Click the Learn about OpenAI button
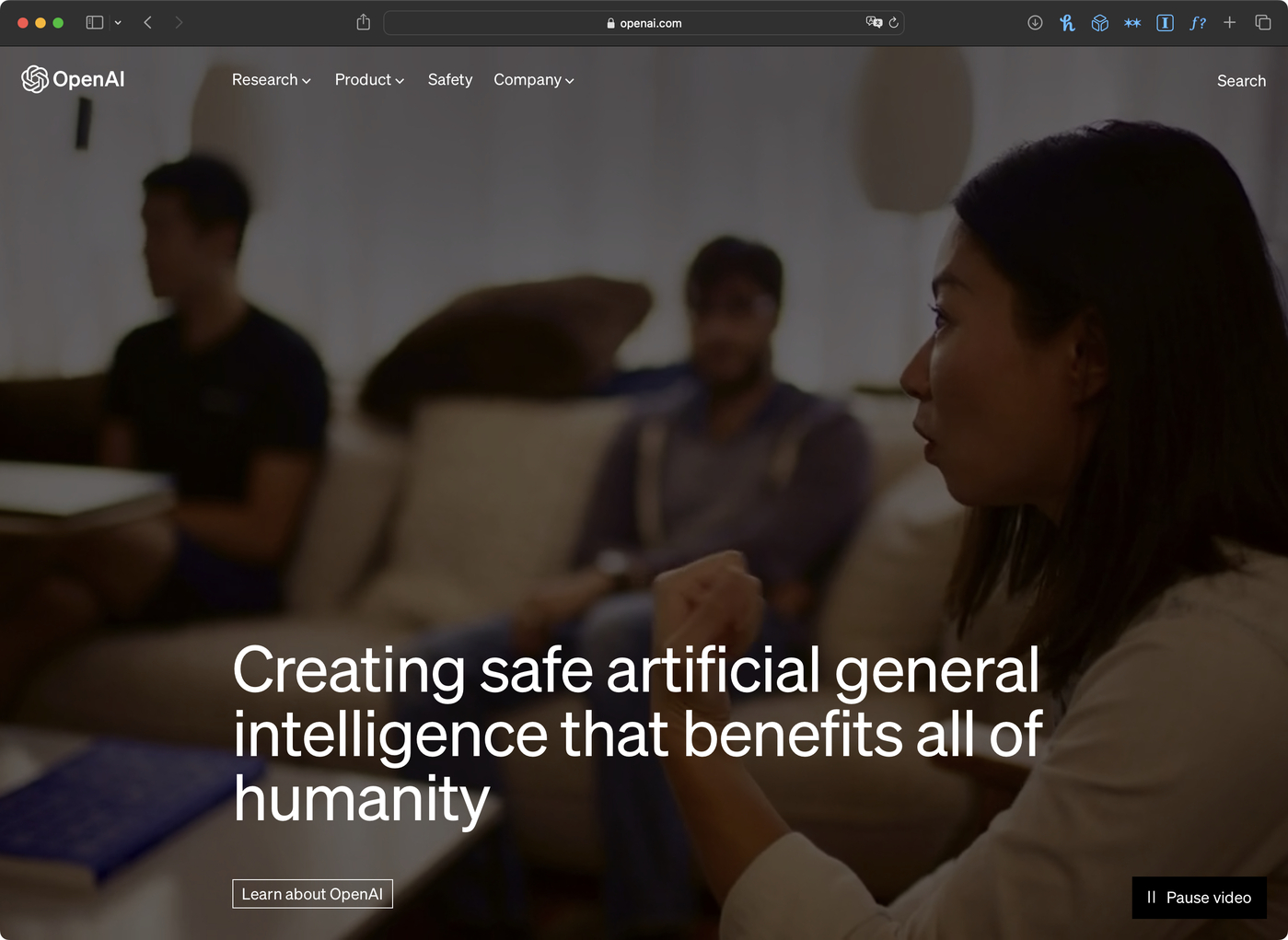The image size is (1288, 940). point(312,893)
